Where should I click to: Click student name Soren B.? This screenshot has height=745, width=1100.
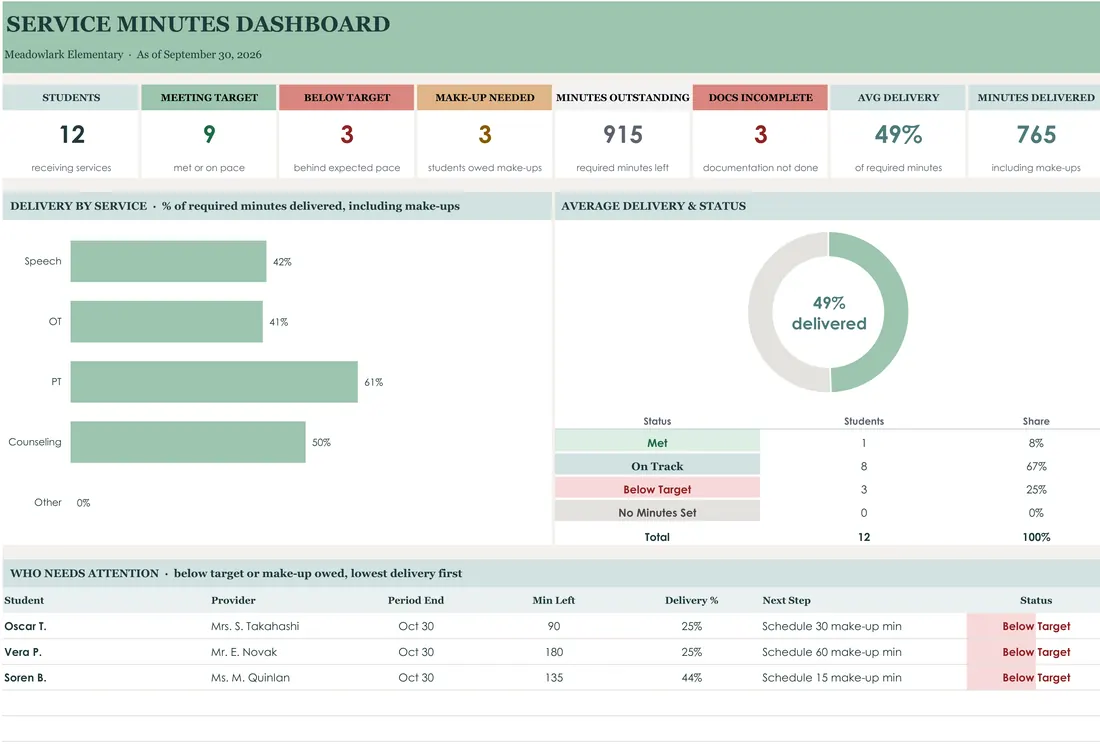tap(25, 678)
